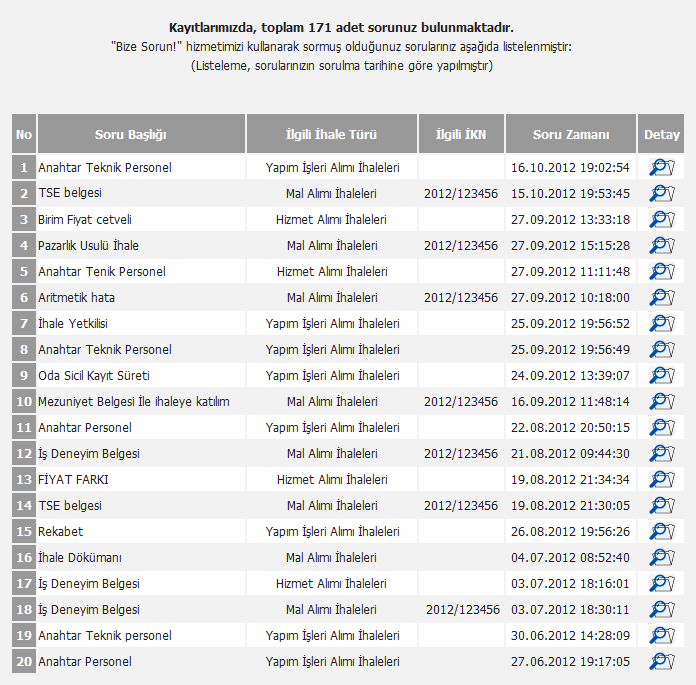This screenshot has width=696, height=685.
Task: Open detail icon for Anahtar Teknik personel row 19
Action: coord(662,635)
